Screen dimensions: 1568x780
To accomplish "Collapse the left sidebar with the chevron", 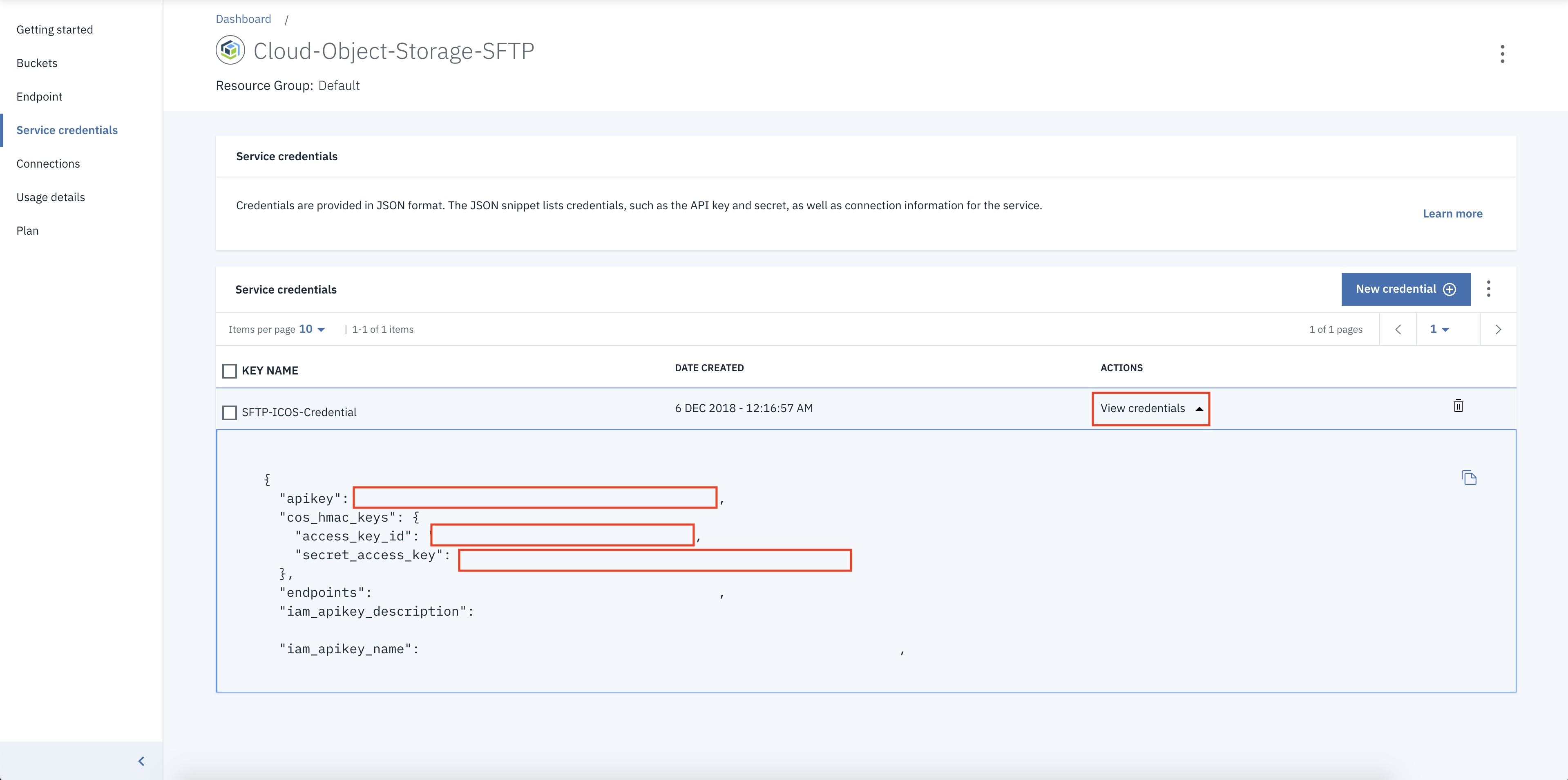I will (141, 761).
